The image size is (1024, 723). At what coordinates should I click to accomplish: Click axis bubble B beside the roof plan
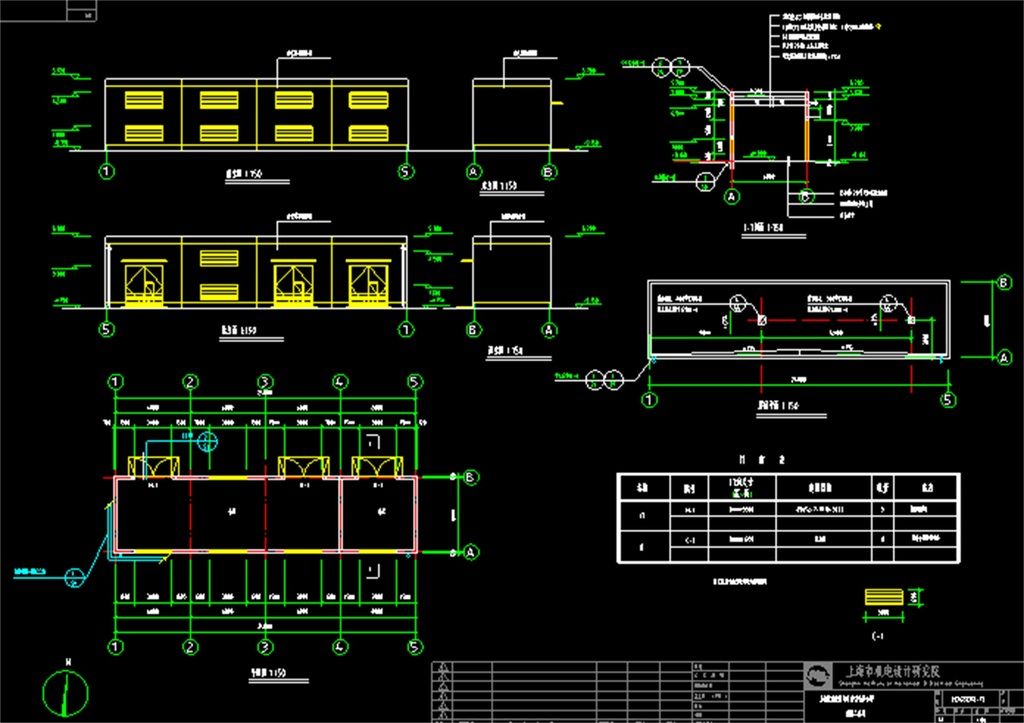tap(1003, 283)
